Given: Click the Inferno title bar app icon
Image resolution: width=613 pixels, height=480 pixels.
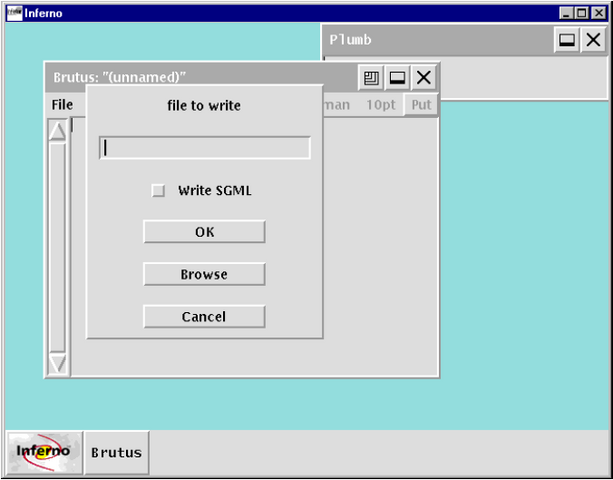Looking at the screenshot, I should click(x=14, y=13).
